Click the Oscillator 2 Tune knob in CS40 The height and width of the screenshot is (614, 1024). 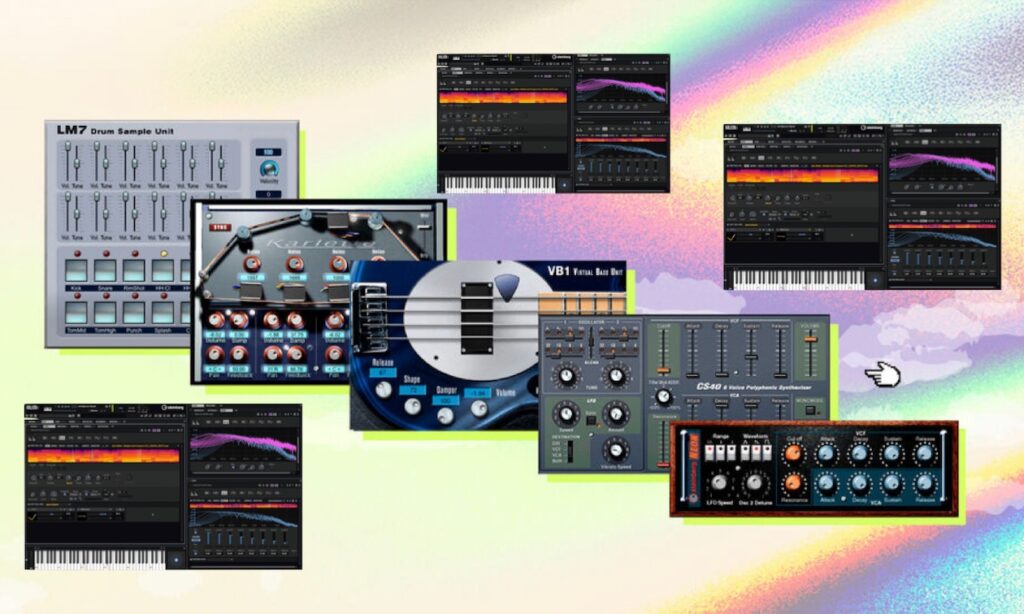pyautogui.click(x=616, y=376)
